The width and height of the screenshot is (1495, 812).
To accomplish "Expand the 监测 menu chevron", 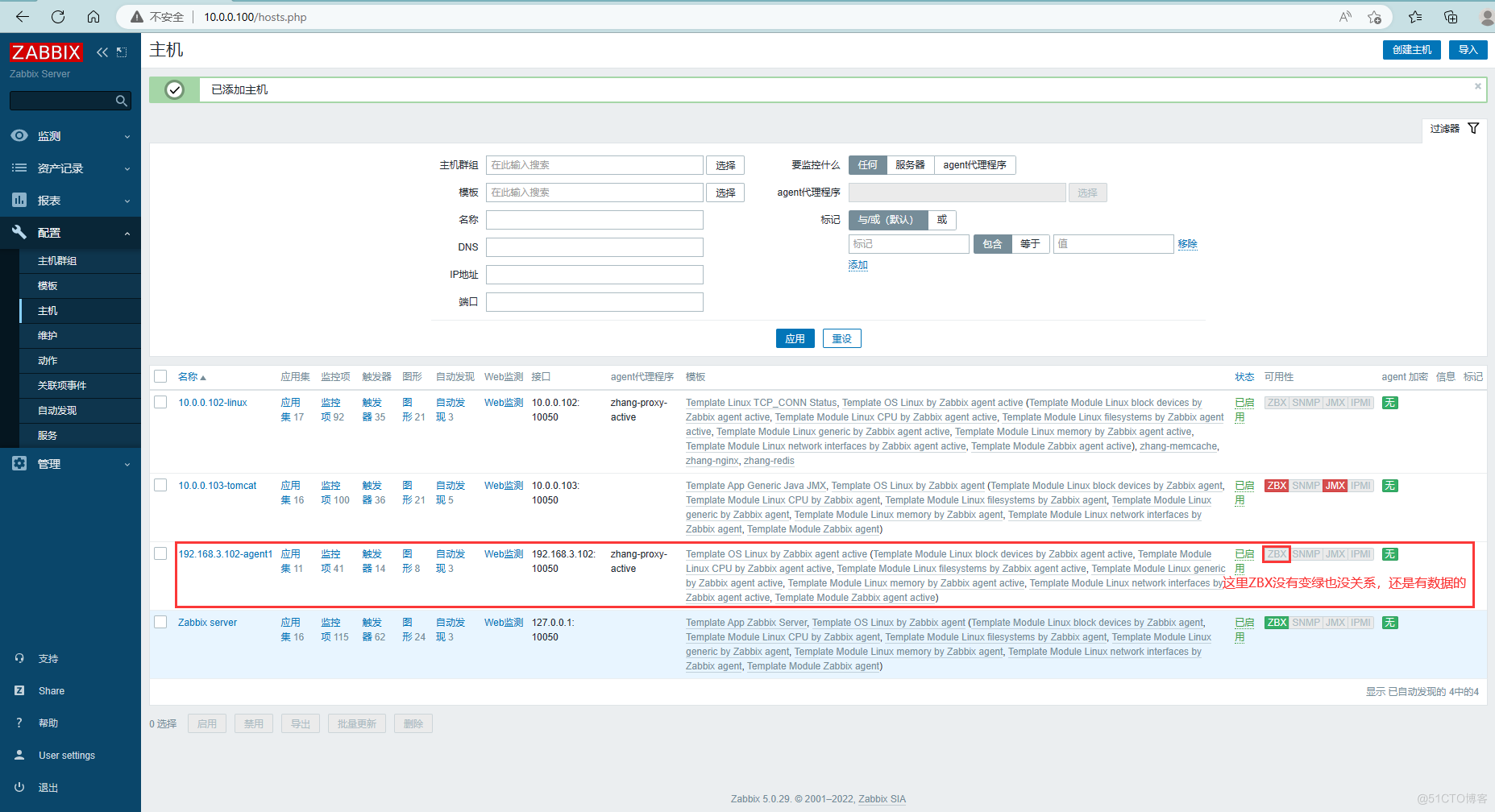I will point(127,136).
